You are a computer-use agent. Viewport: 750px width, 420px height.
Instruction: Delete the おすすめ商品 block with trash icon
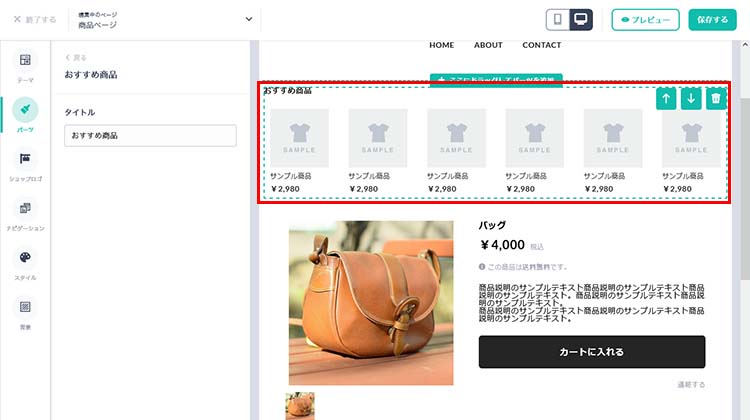[x=716, y=99]
